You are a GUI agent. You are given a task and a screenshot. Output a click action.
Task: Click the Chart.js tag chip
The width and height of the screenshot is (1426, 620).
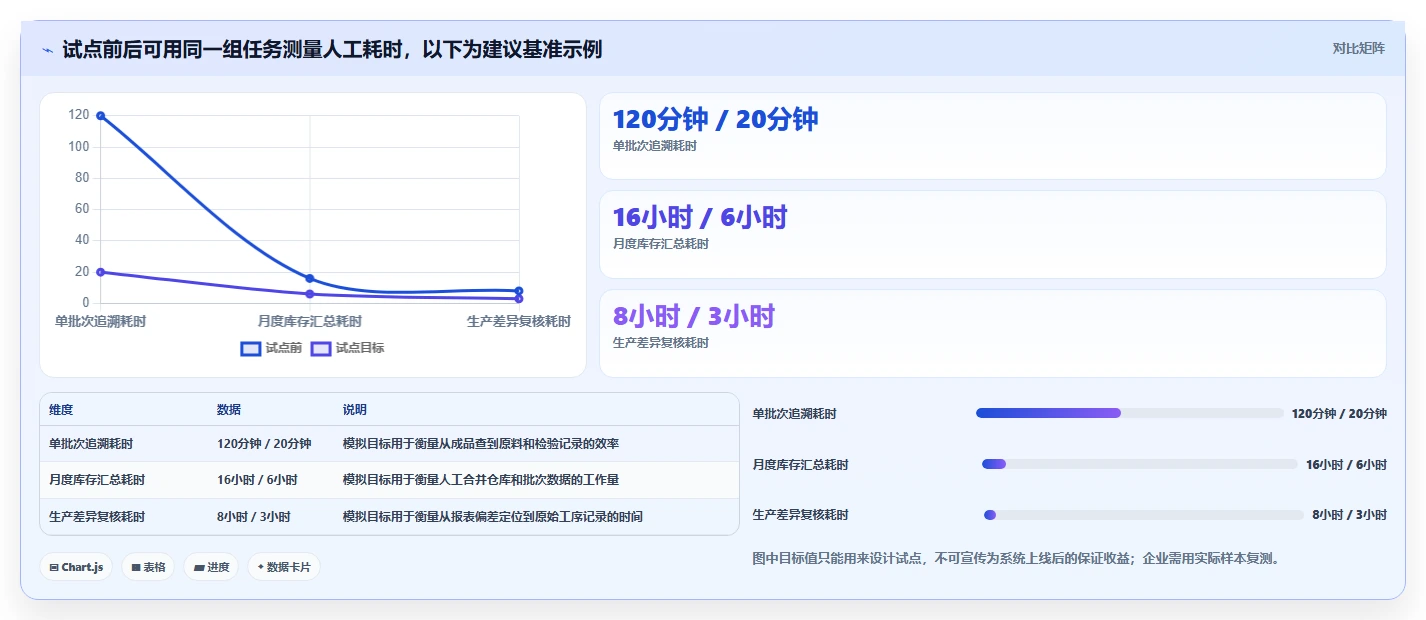(77, 567)
